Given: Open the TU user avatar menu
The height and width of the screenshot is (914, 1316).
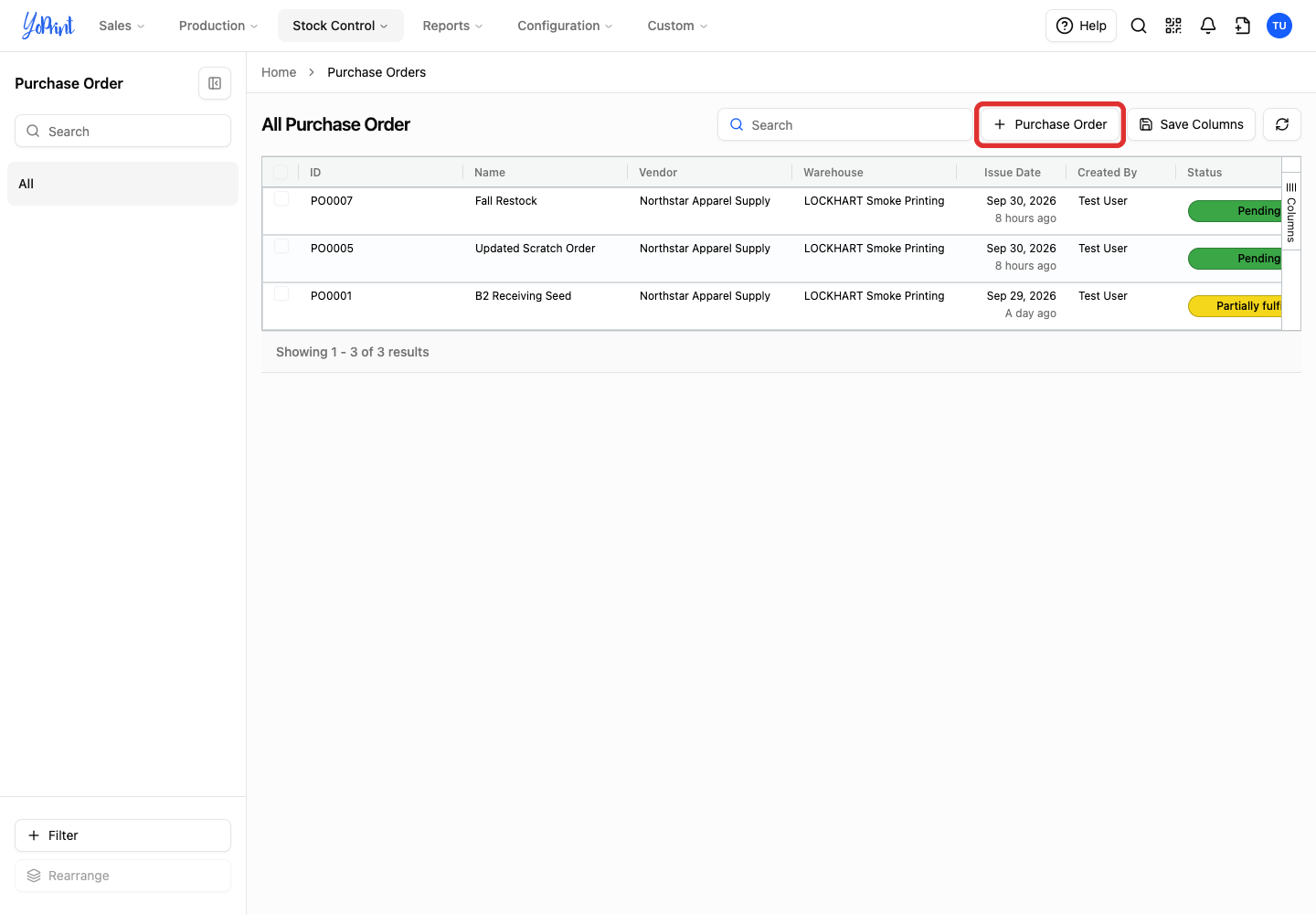Looking at the screenshot, I should (x=1279, y=26).
